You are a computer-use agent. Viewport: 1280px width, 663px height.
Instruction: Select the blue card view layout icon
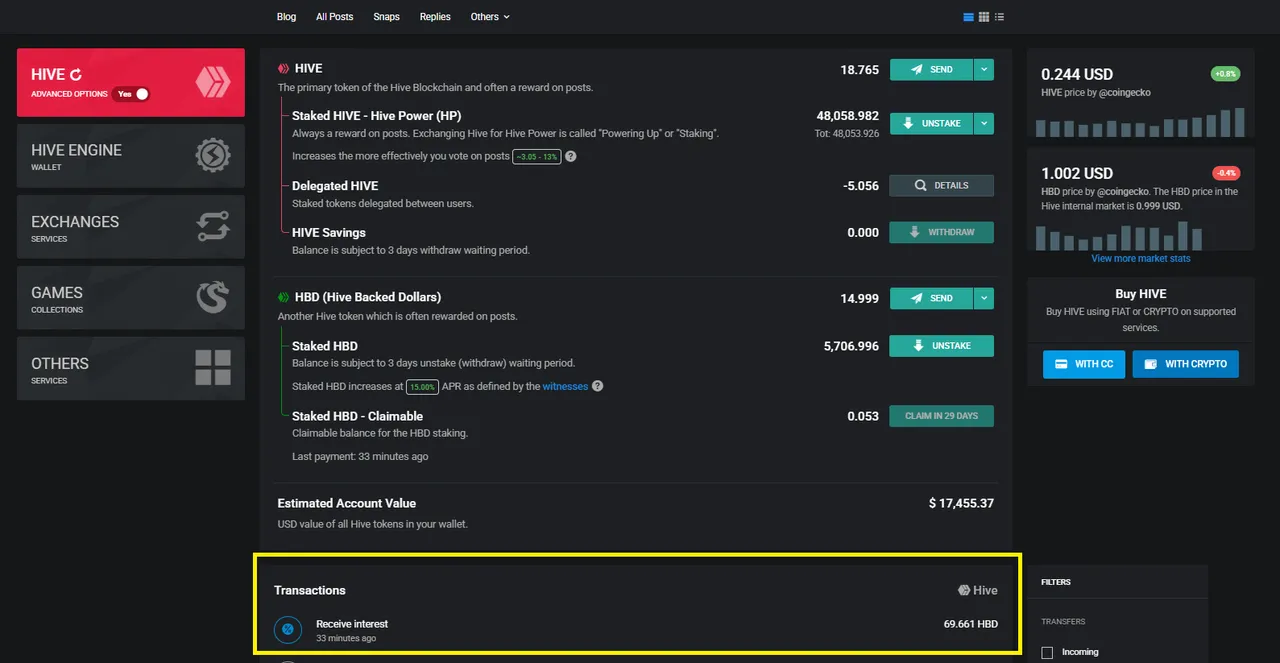click(968, 17)
